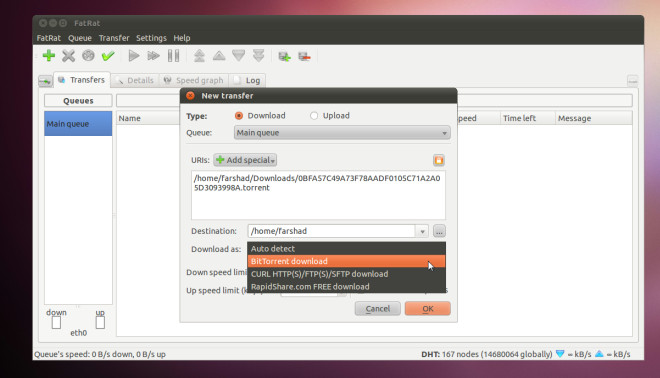Viewport: 660px width, 378px height.
Task: Click the down speed indicator bar
Action: click(x=56, y=323)
